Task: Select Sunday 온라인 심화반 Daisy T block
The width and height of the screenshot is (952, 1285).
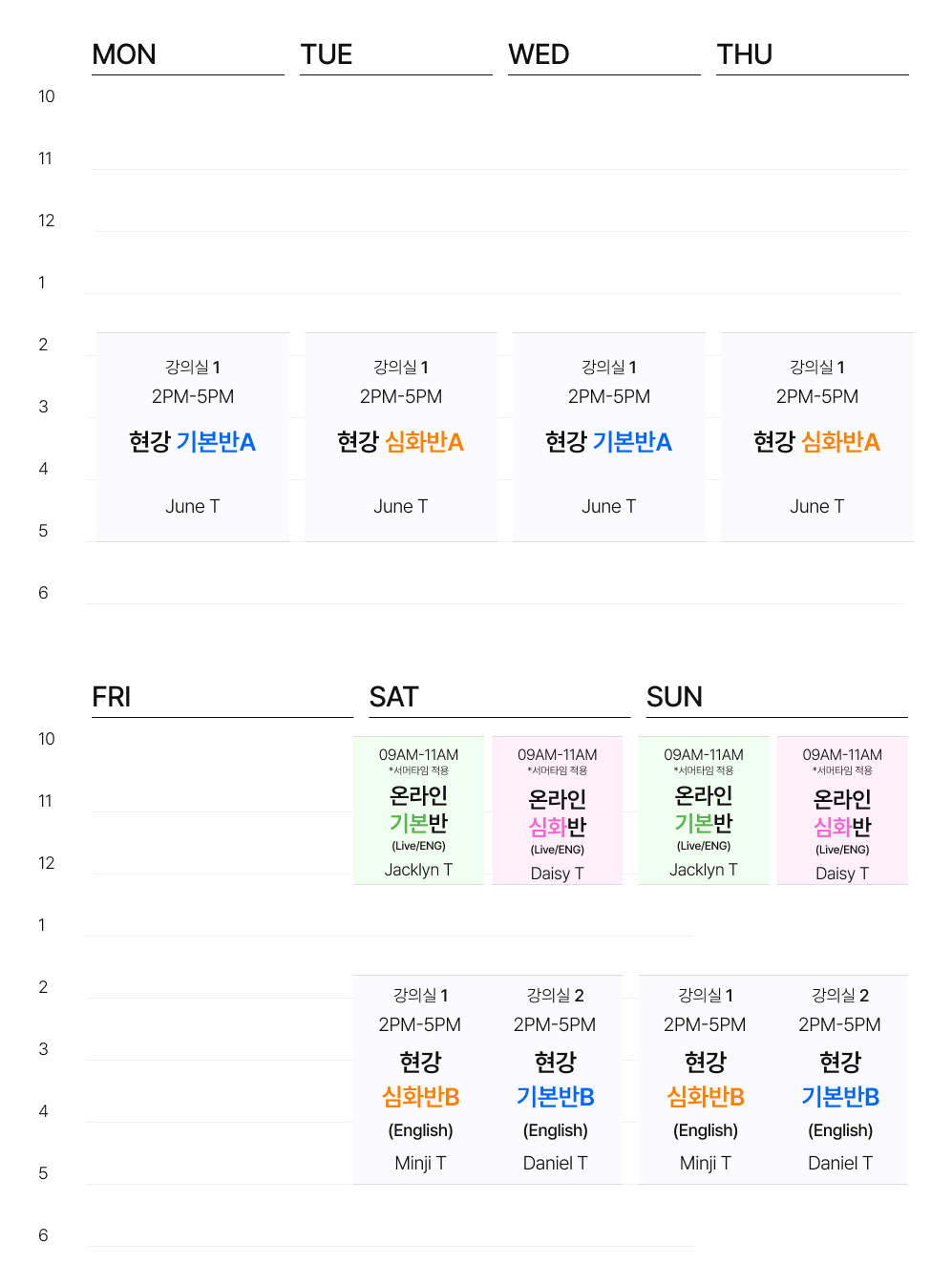Action: tap(842, 811)
